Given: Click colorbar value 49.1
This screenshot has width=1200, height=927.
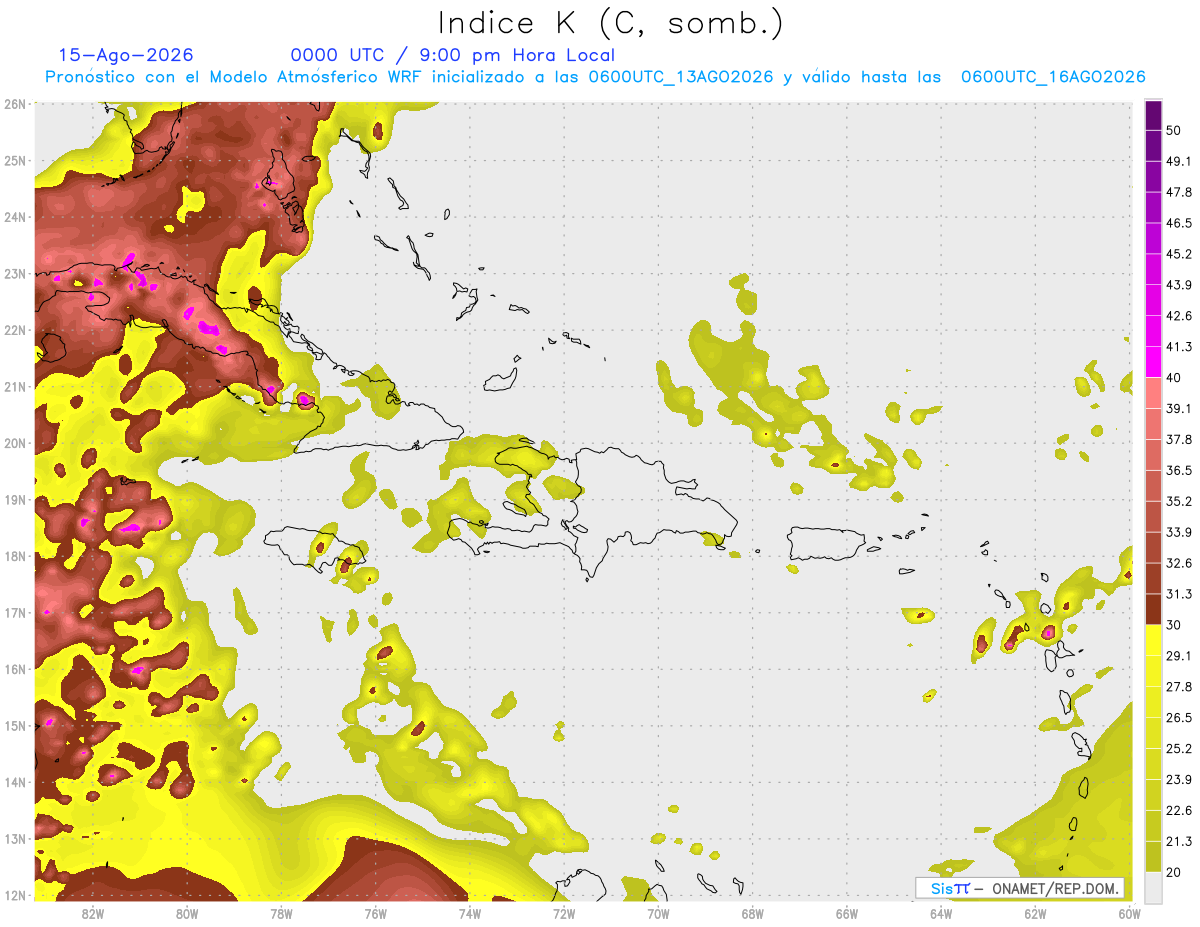Looking at the screenshot, I should coord(1178,161).
